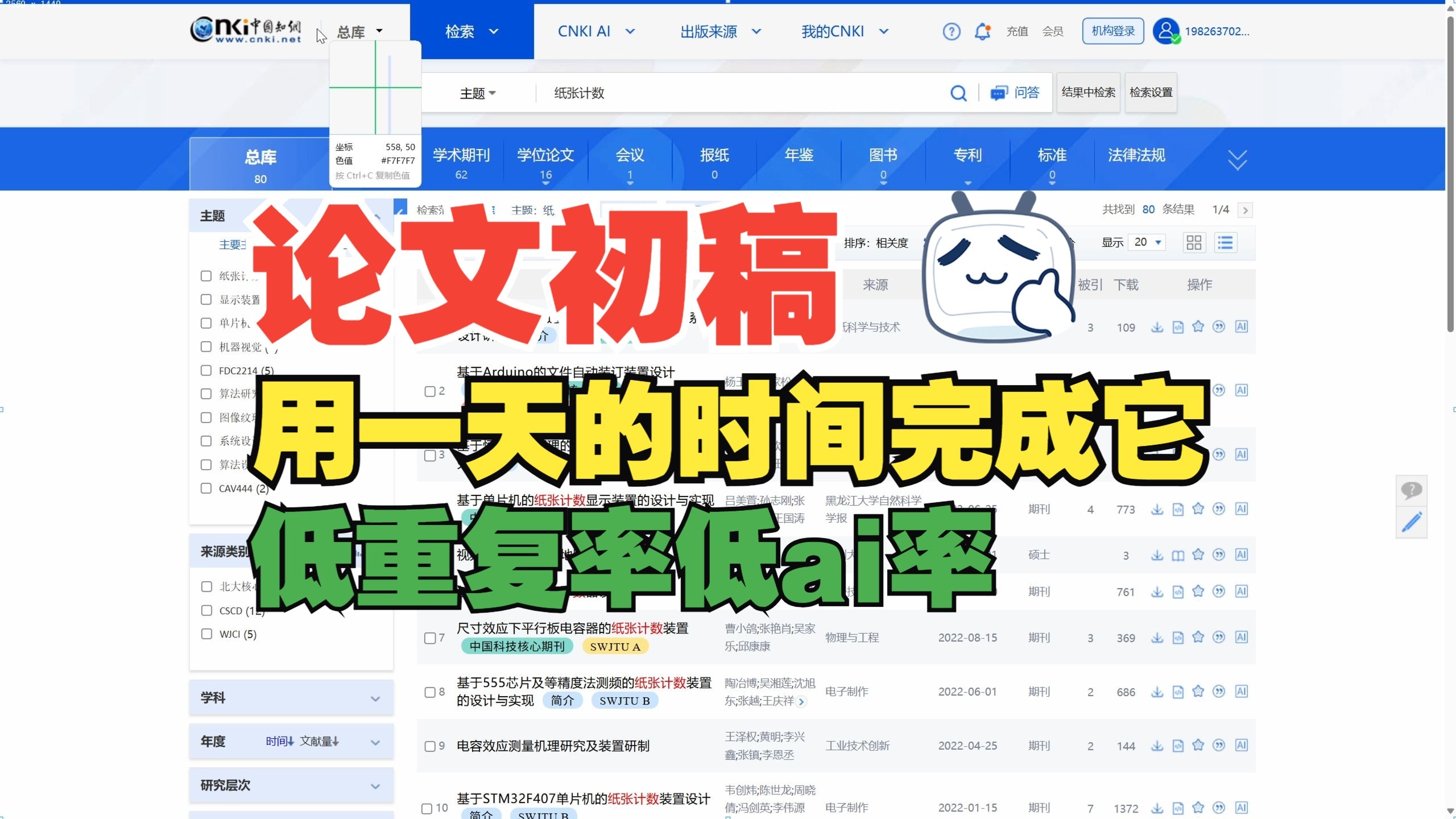
Task: Tick the FDC2214 (5) checkbox
Action: pos(206,370)
